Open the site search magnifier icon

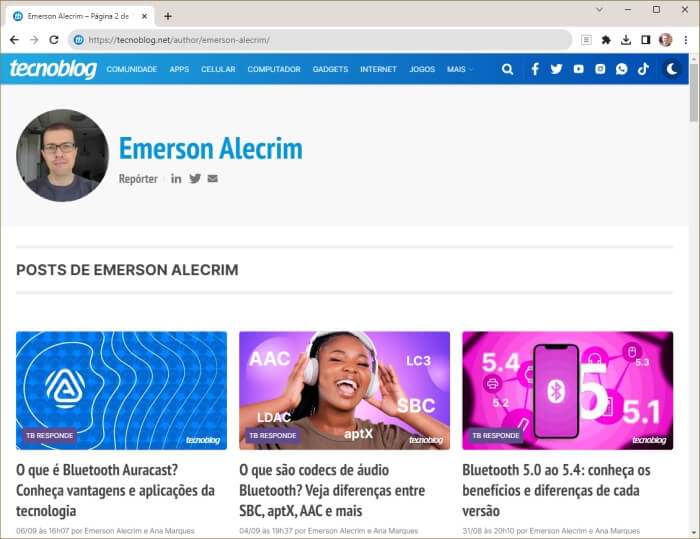point(507,69)
